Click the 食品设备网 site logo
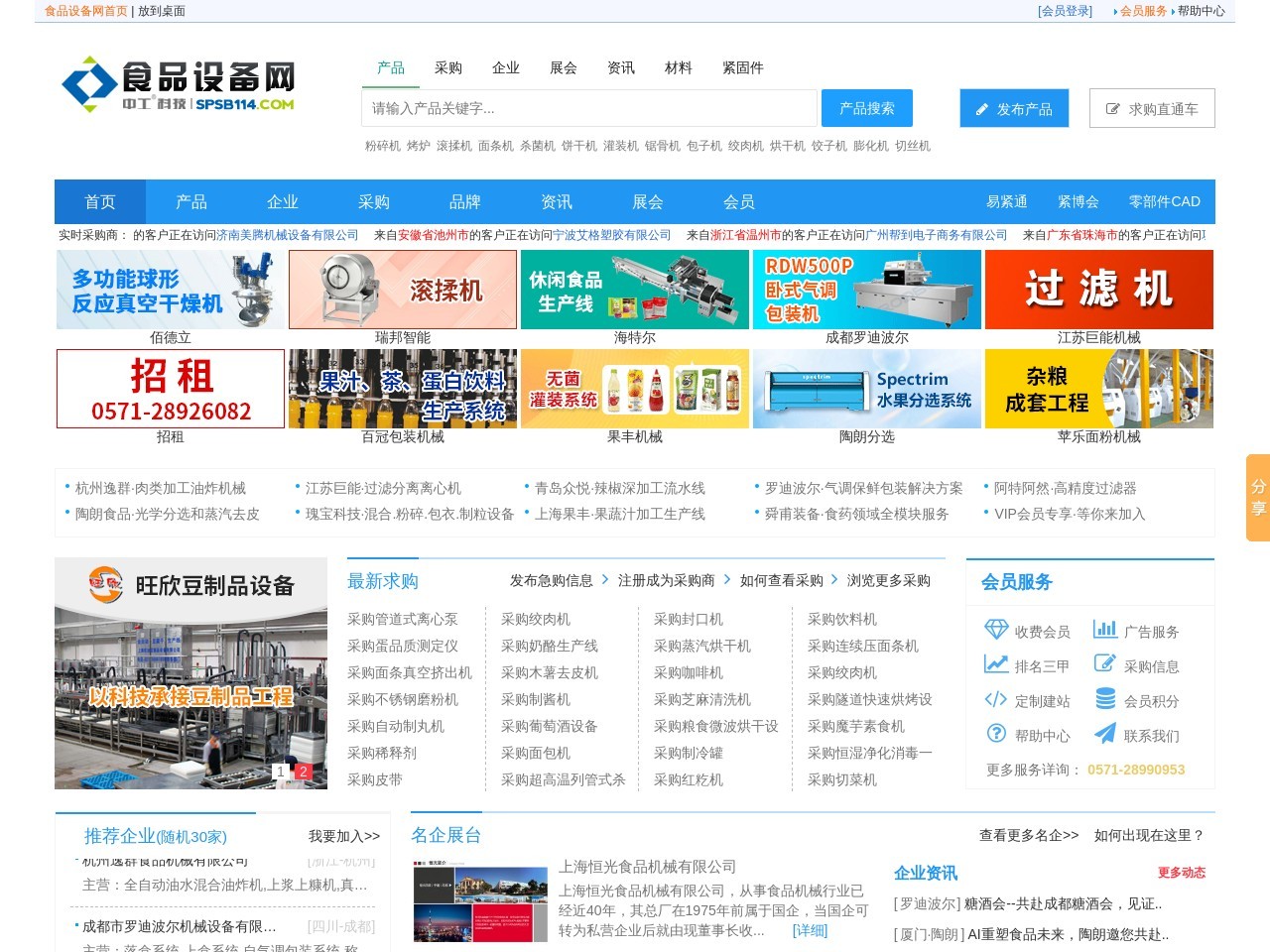Viewport: 1270px width, 952px height. pyautogui.click(x=179, y=85)
